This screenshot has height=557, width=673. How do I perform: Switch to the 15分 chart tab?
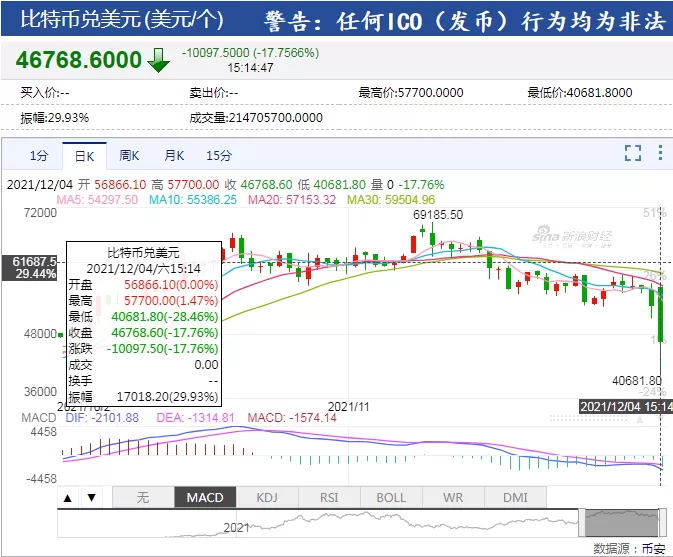click(x=219, y=155)
